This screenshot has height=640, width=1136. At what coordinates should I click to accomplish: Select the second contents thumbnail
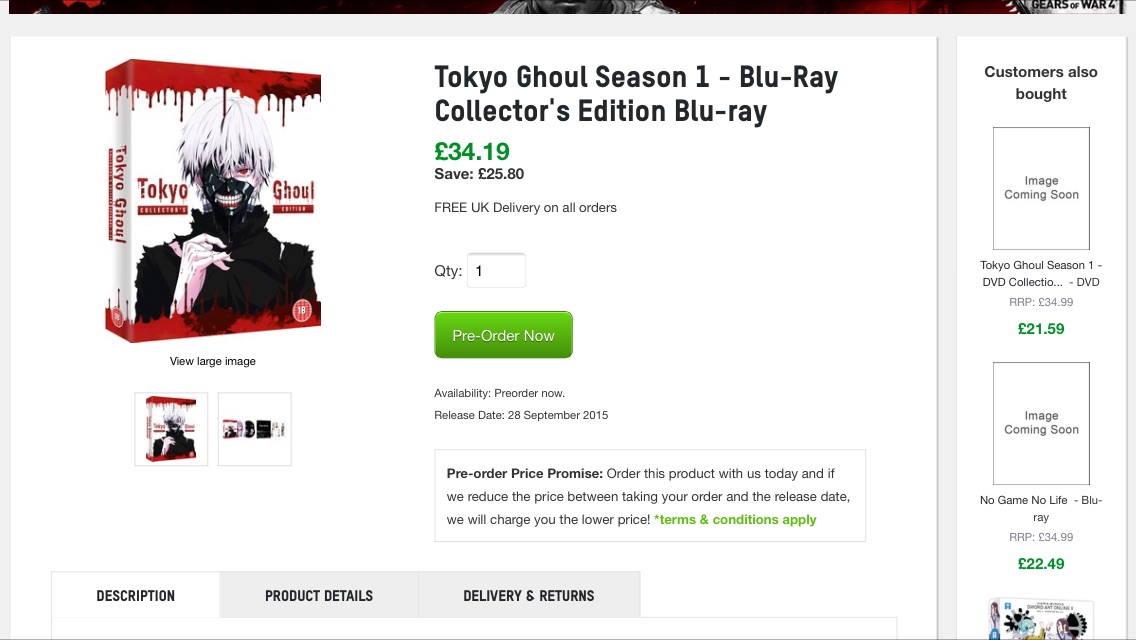point(254,429)
